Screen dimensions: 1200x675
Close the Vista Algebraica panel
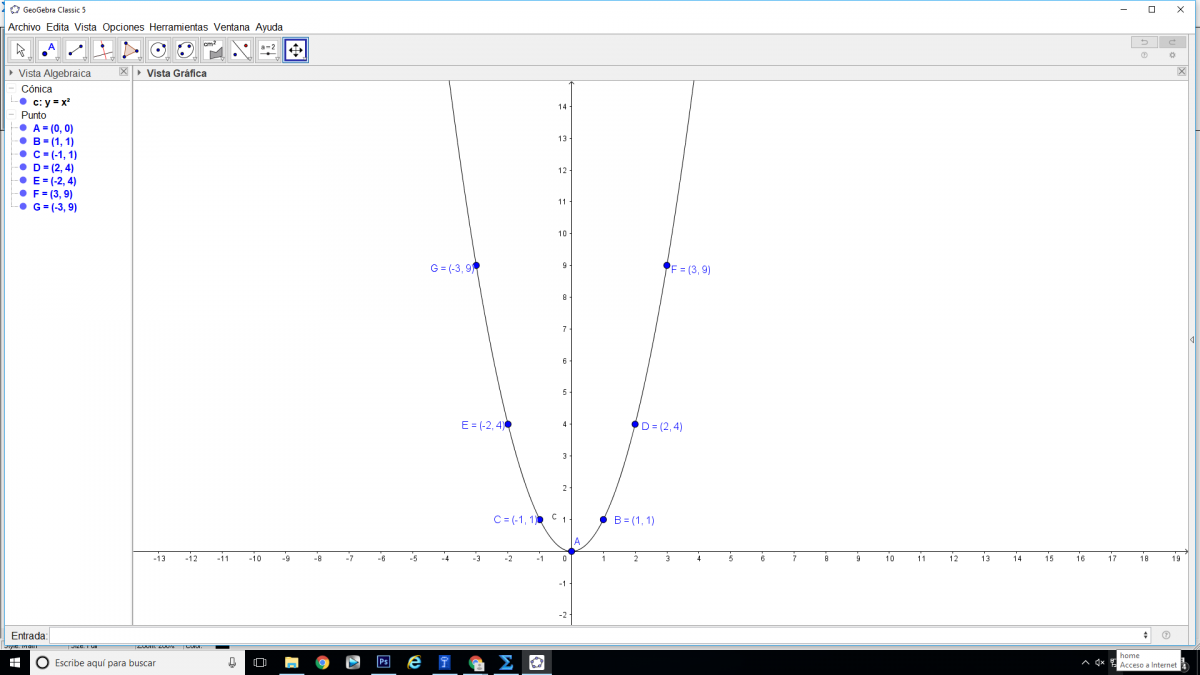click(x=124, y=72)
